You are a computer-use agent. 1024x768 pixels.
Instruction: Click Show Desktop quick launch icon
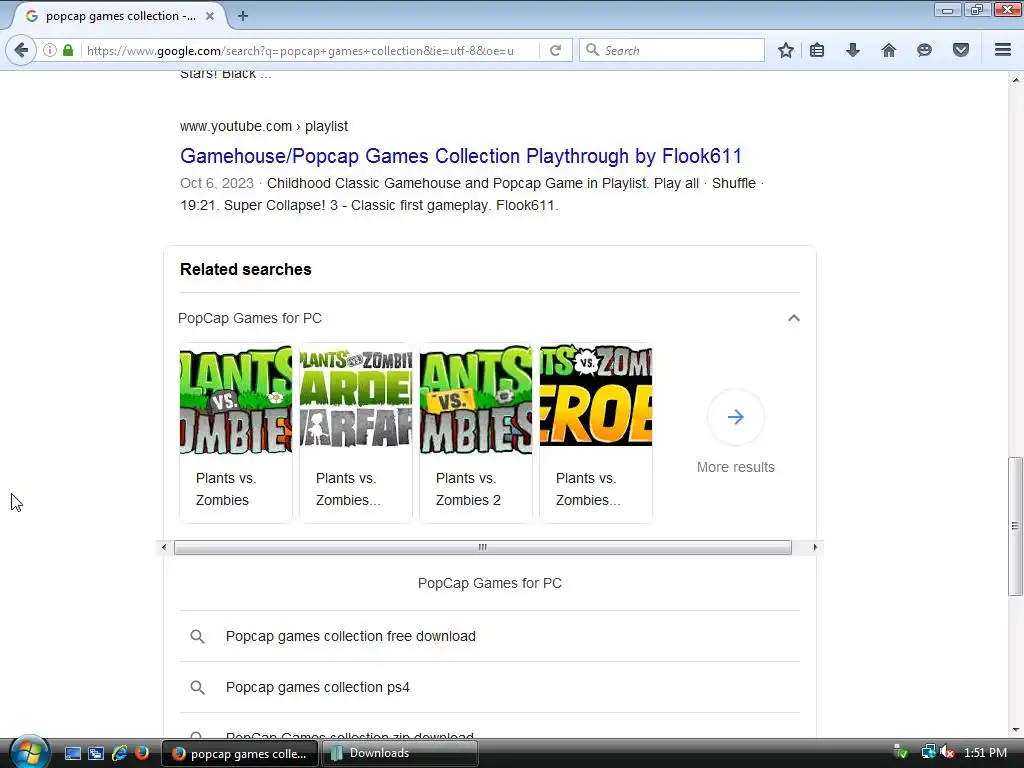[x=72, y=753]
